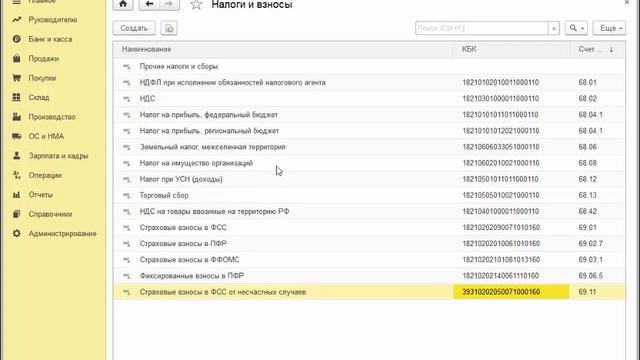Screen dimensions: 640x360
Task: Click row icon beside Страховые взносы в ПФР
Action: (x=127, y=244)
